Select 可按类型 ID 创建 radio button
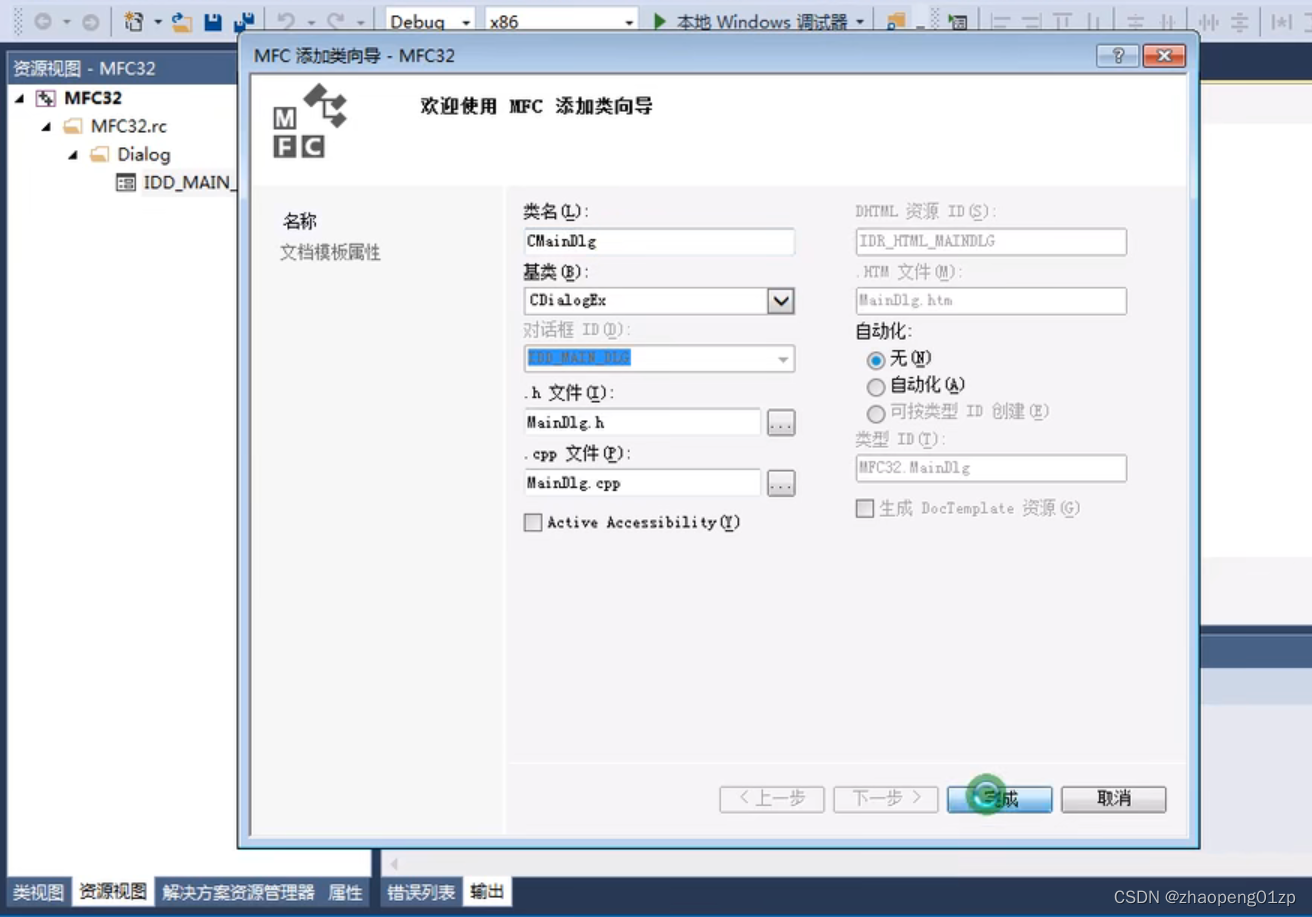Viewport: 1312px width, 917px height. pyautogui.click(x=876, y=412)
